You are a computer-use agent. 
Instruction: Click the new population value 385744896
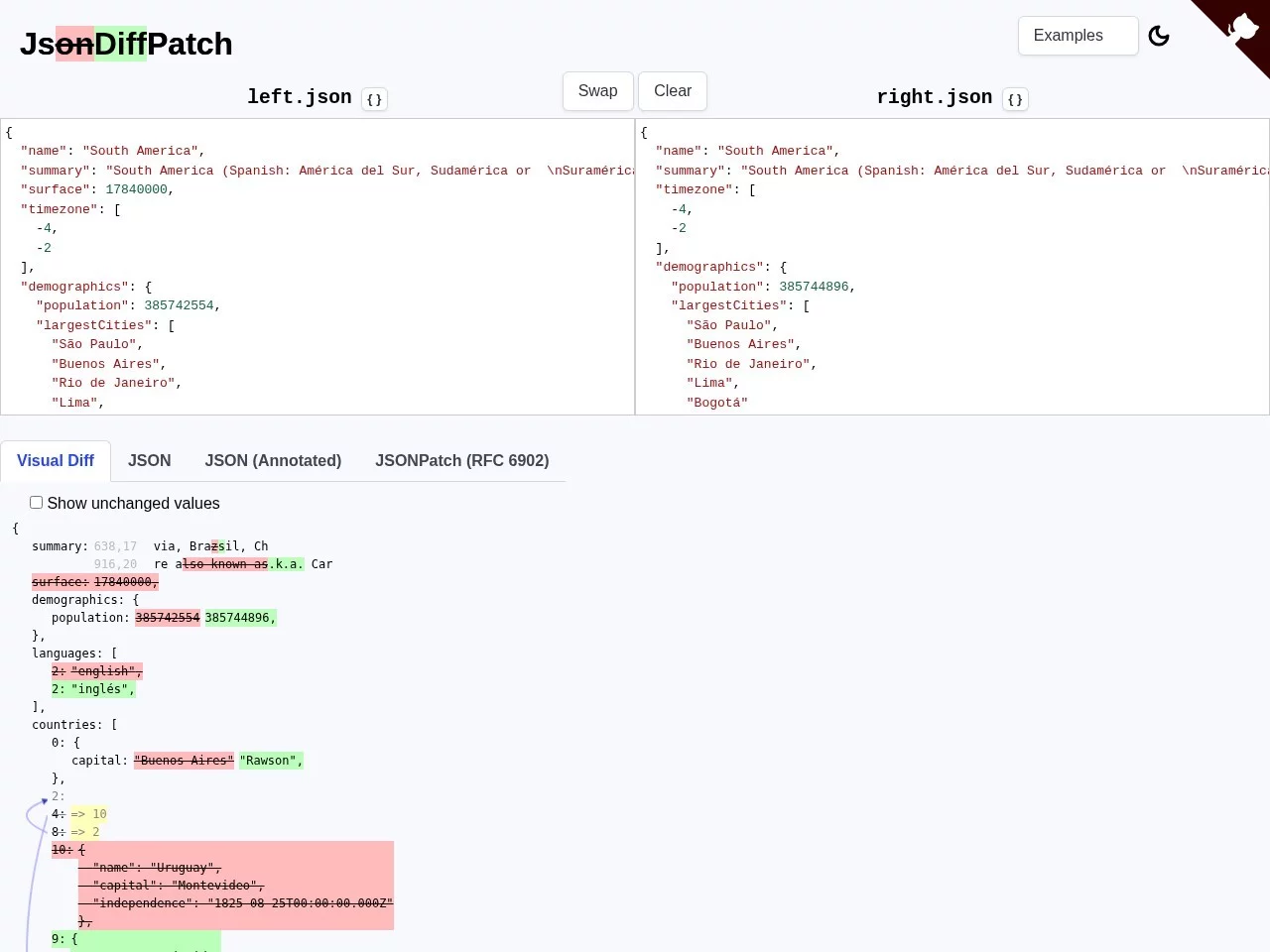click(x=239, y=617)
